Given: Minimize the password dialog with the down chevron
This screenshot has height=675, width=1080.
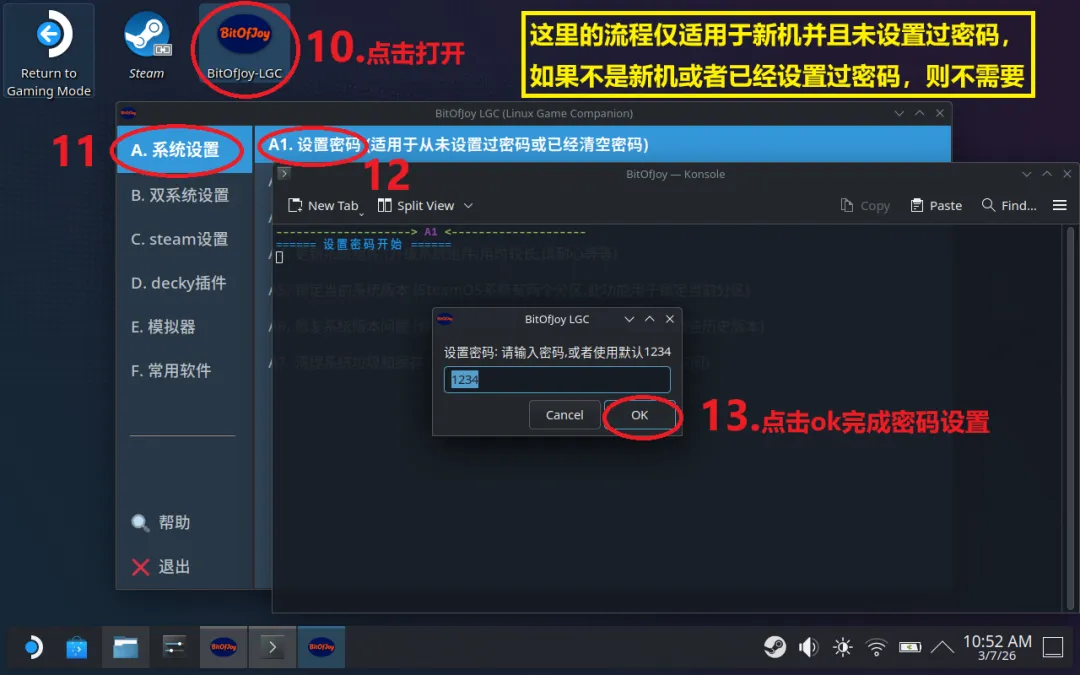Looking at the screenshot, I should click(x=629, y=319).
